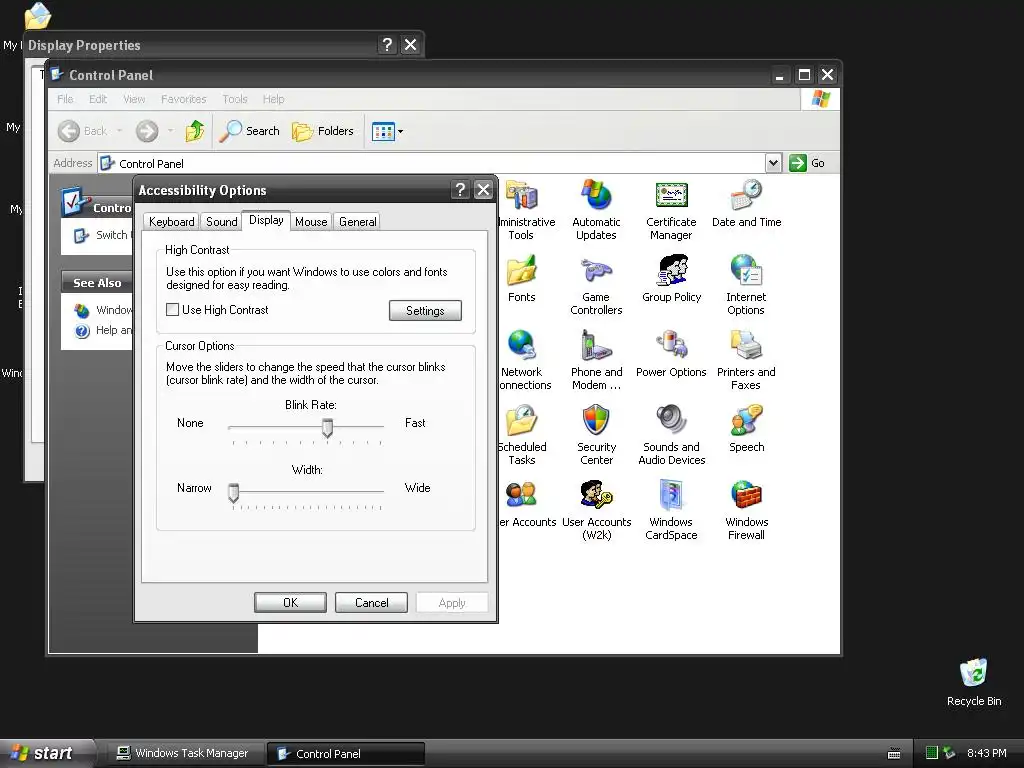Open the Game Controllers icon
This screenshot has height=768, width=1024.
pos(596,285)
